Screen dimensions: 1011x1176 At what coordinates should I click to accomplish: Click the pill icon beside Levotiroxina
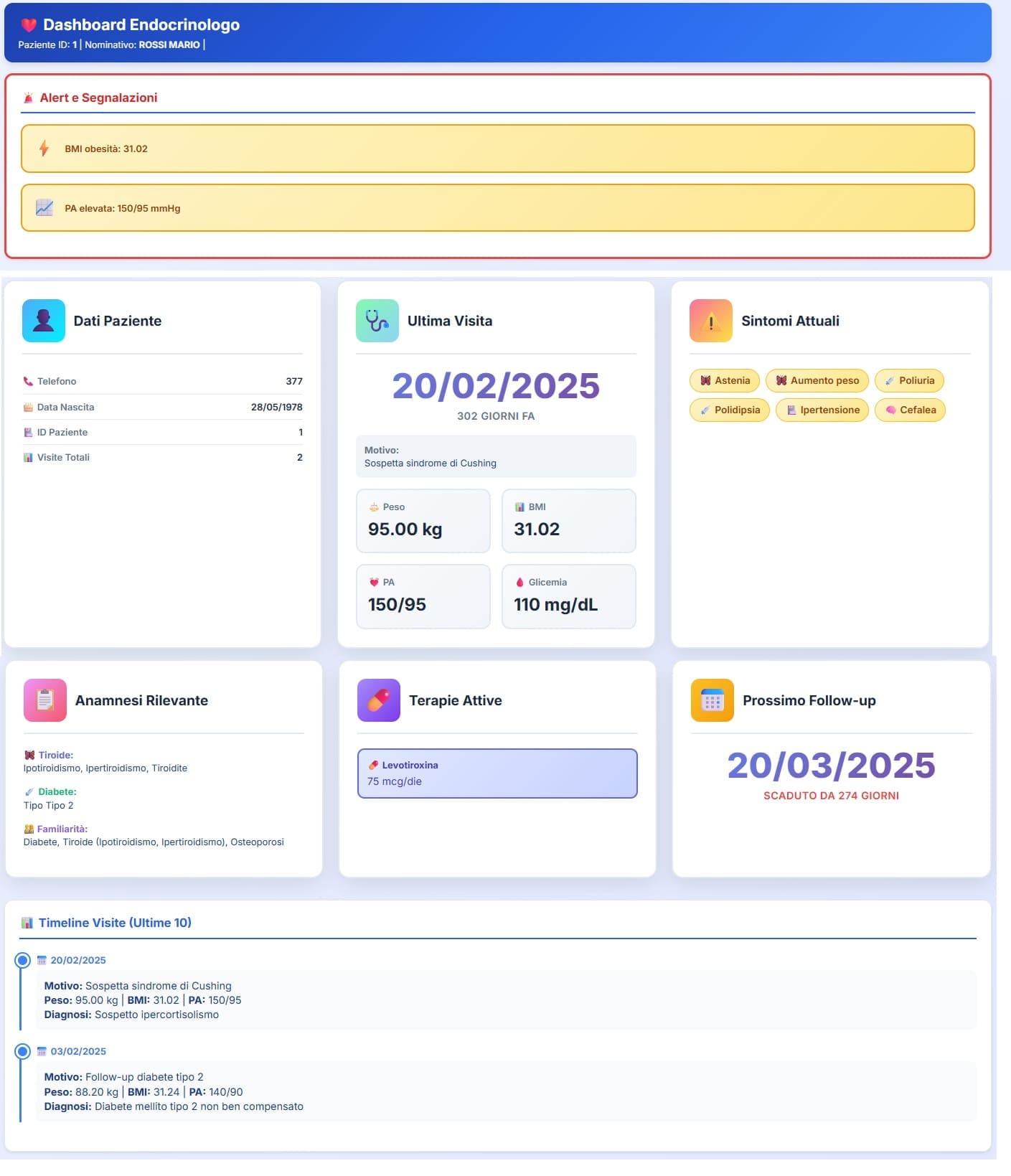tap(373, 766)
